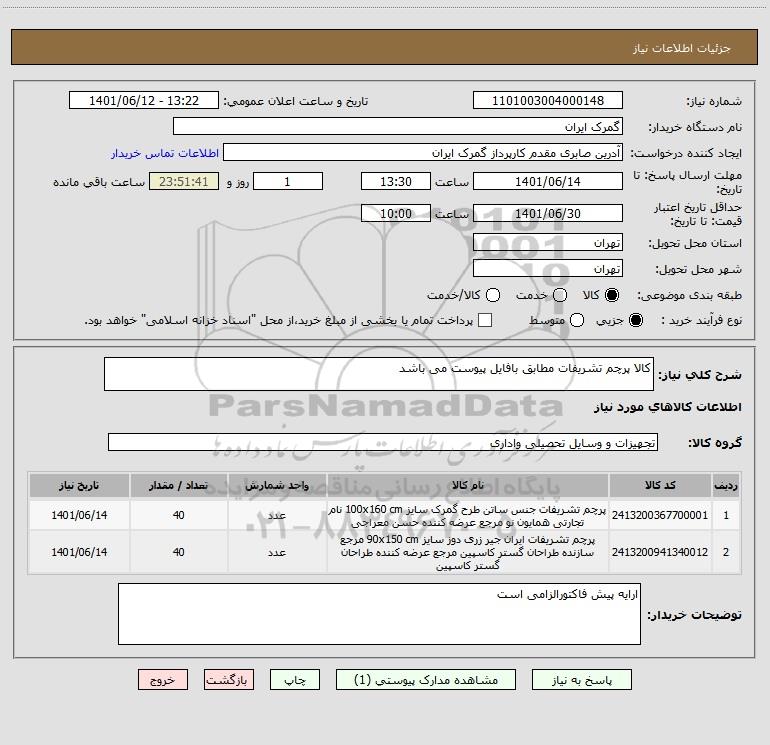Click the remaining days field showing 1
770x745 pixels.
pyautogui.click(x=288, y=181)
